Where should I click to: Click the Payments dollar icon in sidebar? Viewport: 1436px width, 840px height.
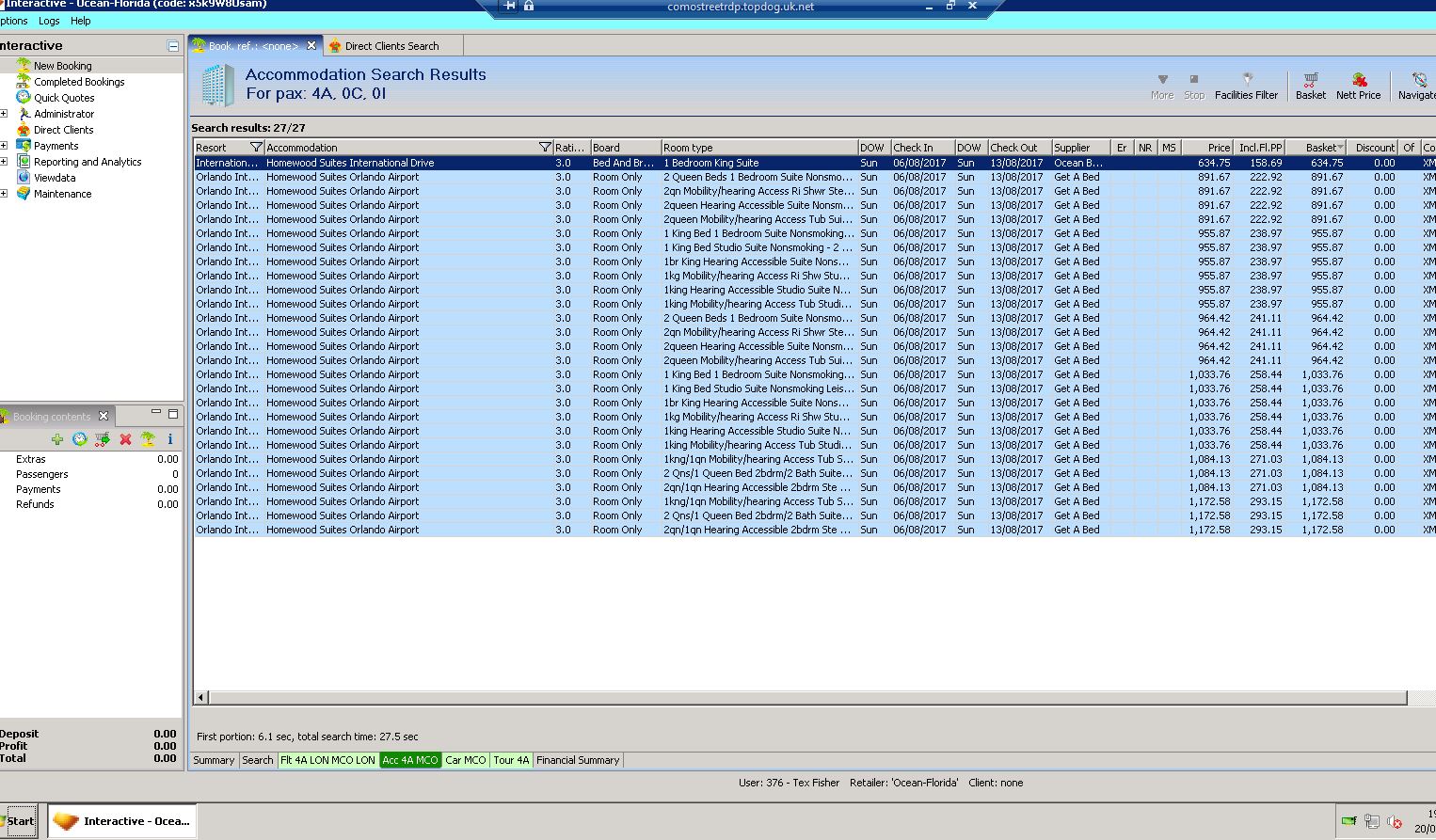pyautogui.click(x=24, y=146)
